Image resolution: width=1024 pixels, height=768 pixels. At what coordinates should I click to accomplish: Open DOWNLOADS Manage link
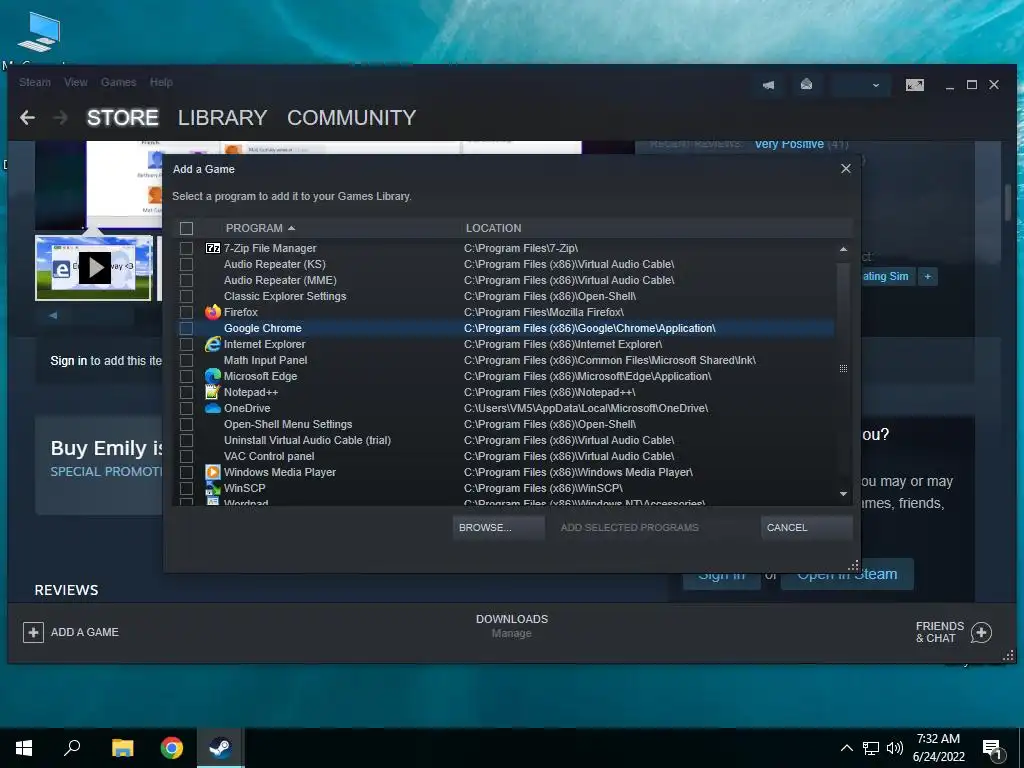pyautogui.click(x=511, y=633)
